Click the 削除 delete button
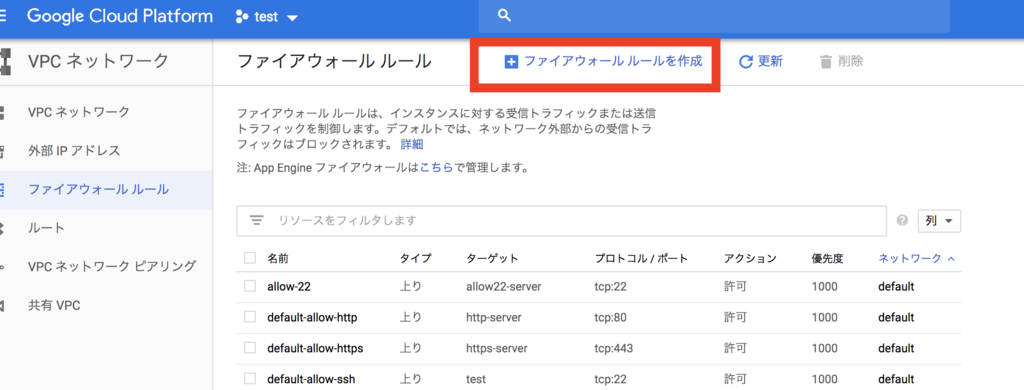This screenshot has height=390, width=1024. point(841,61)
